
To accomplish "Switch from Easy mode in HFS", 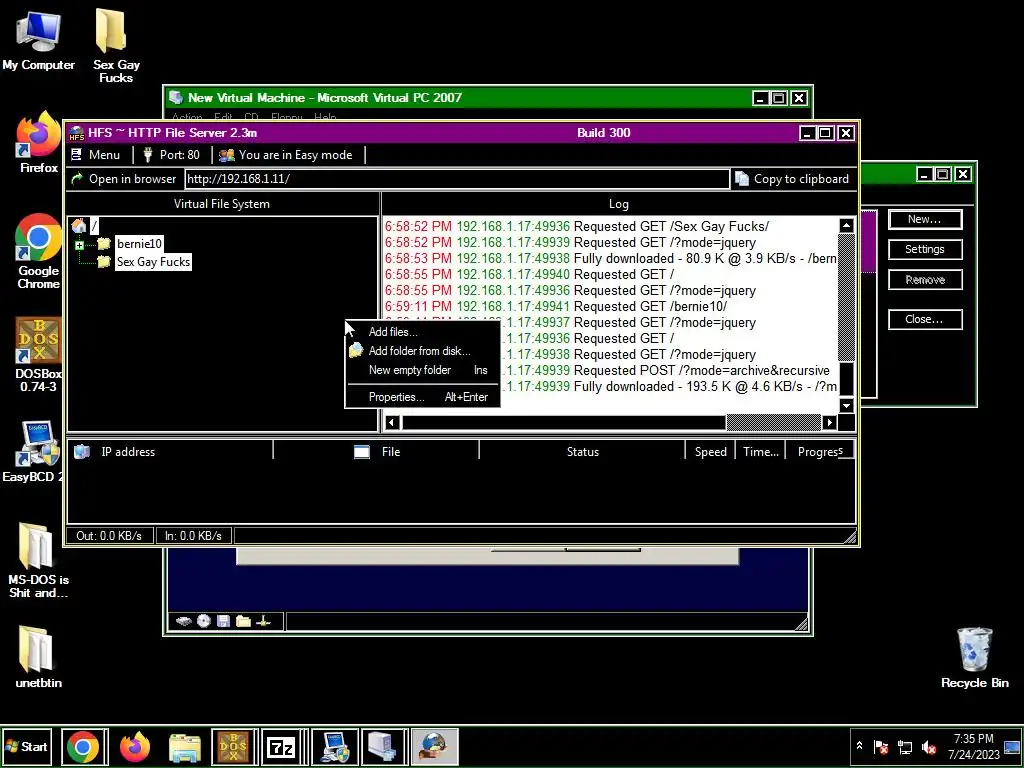I will pos(285,155).
